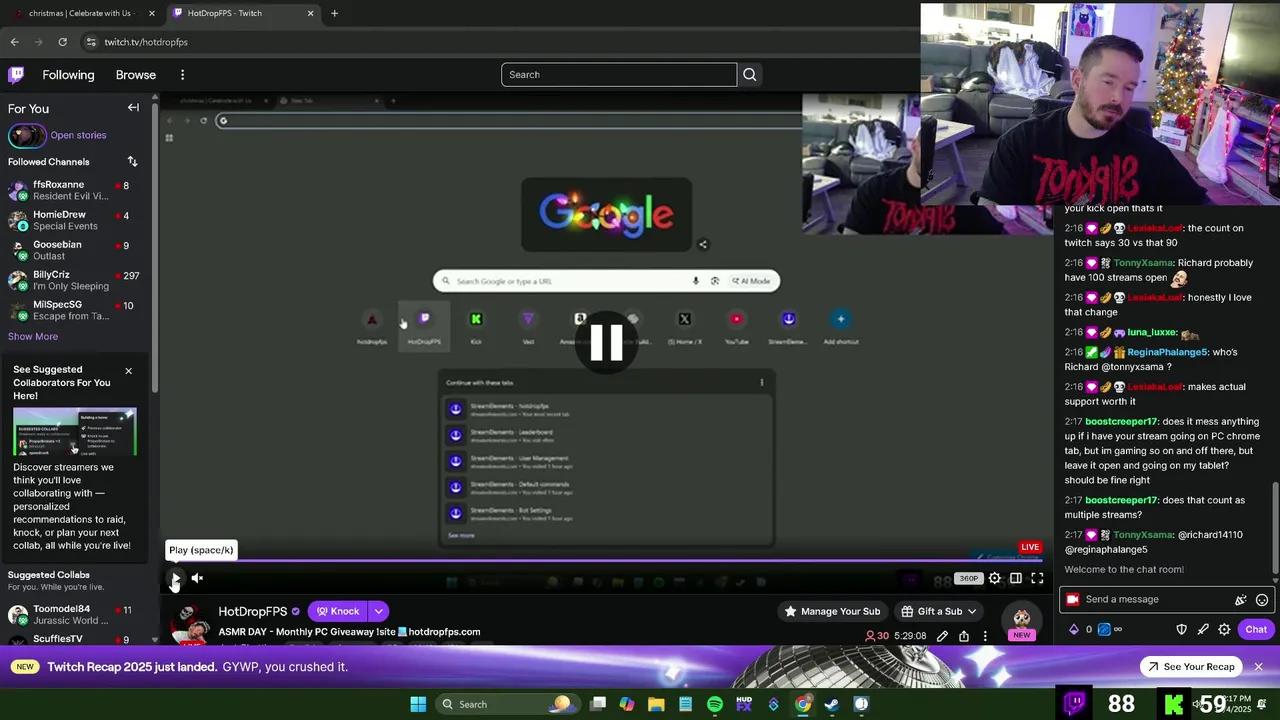Screen dimensions: 1280x720
Task: Open HUD FX from the taskbar
Action: pyautogui.click(x=744, y=704)
